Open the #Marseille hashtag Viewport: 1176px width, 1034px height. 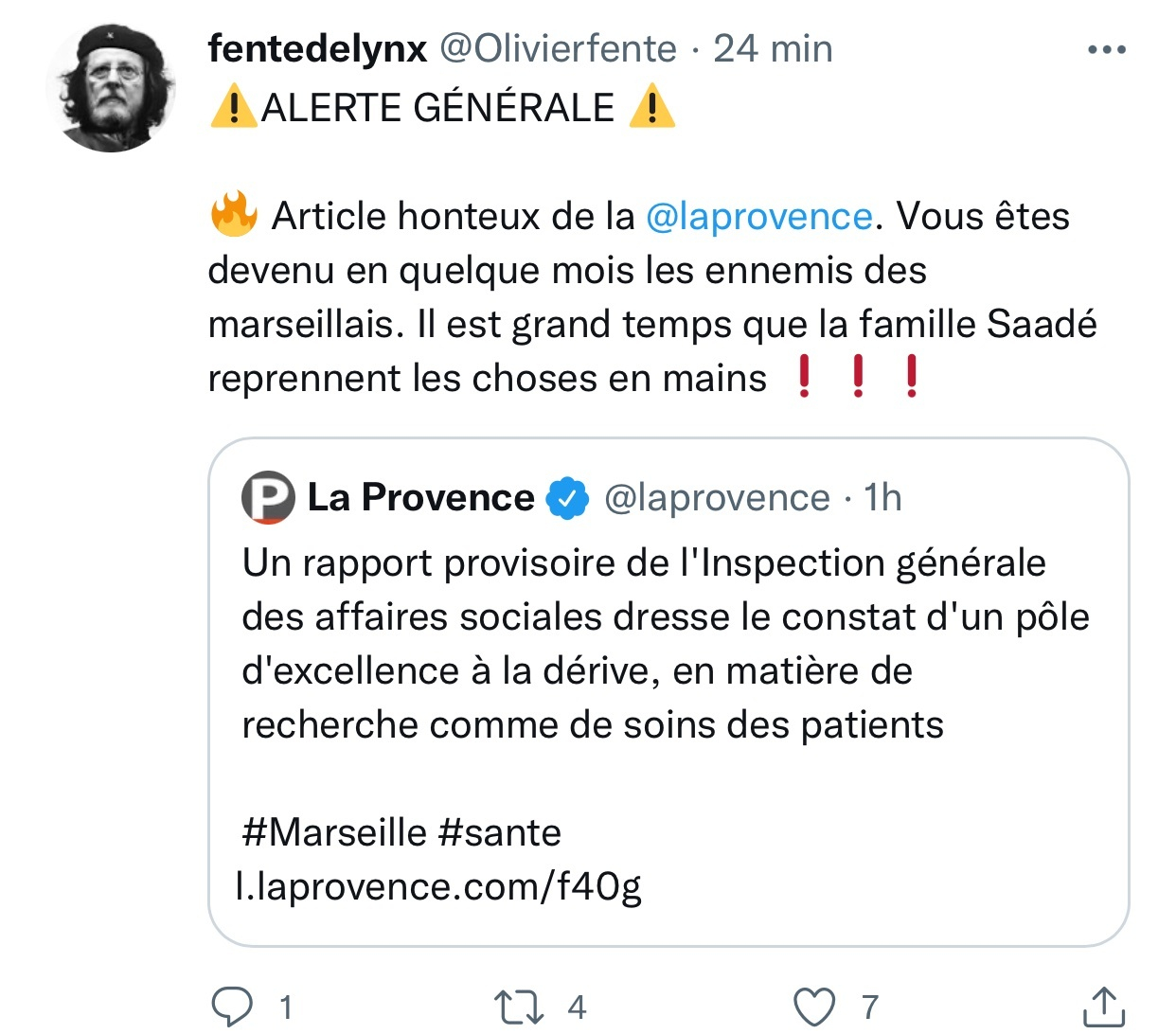334,833
